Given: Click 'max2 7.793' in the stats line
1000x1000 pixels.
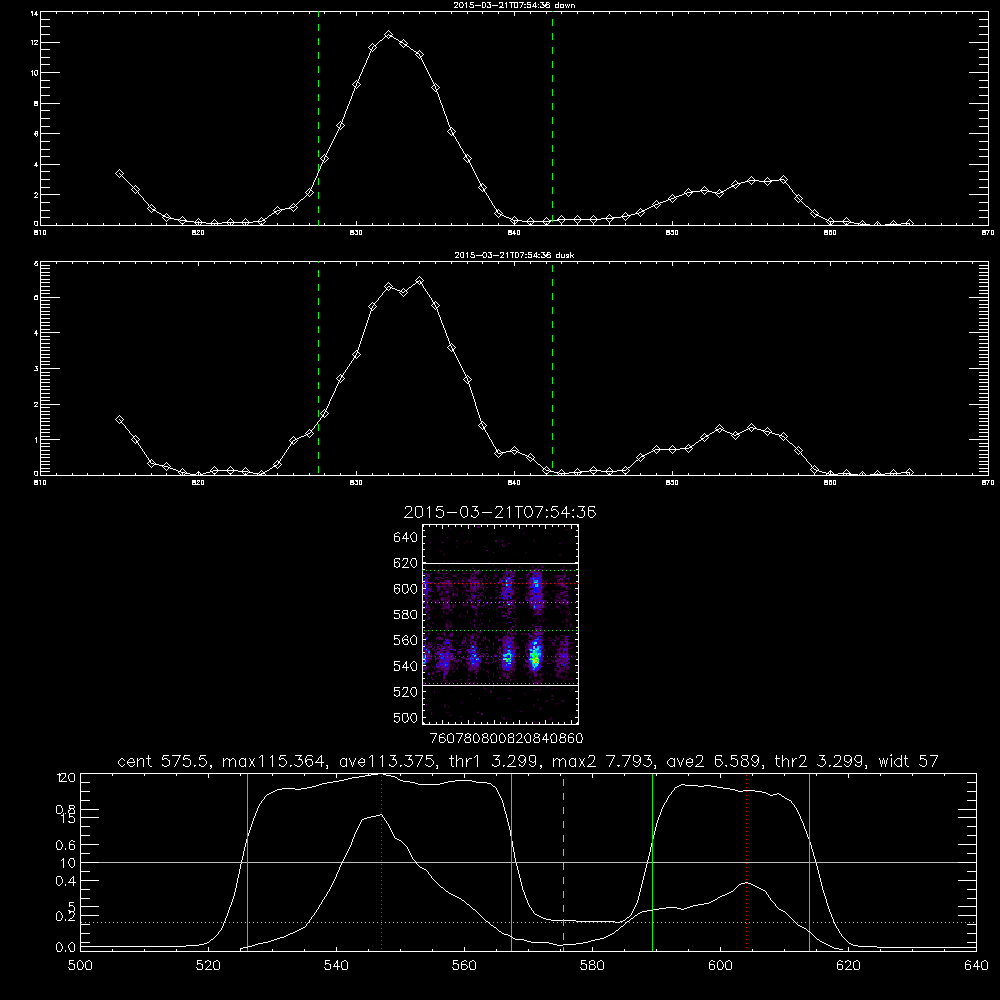Looking at the screenshot, I should [x=602, y=761].
